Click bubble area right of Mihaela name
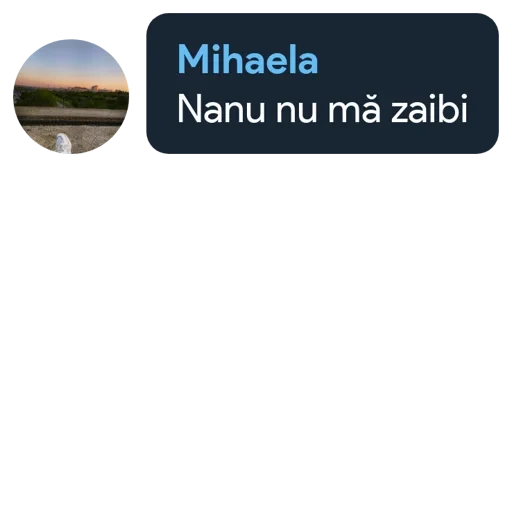The width and height of the screenshot is (512, 512). [x=407, y=60]
